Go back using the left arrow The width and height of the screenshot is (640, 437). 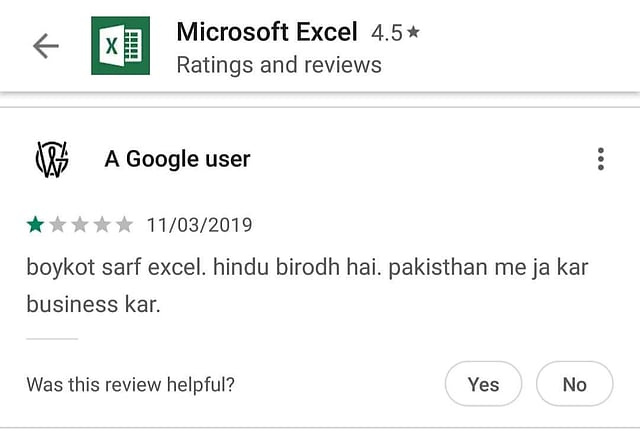pos(46,46)
